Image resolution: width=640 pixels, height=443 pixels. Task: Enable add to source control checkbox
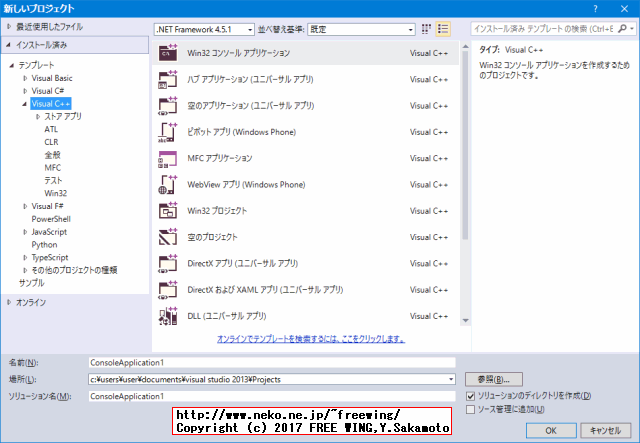pyautogui.click(x=471, y=409)
